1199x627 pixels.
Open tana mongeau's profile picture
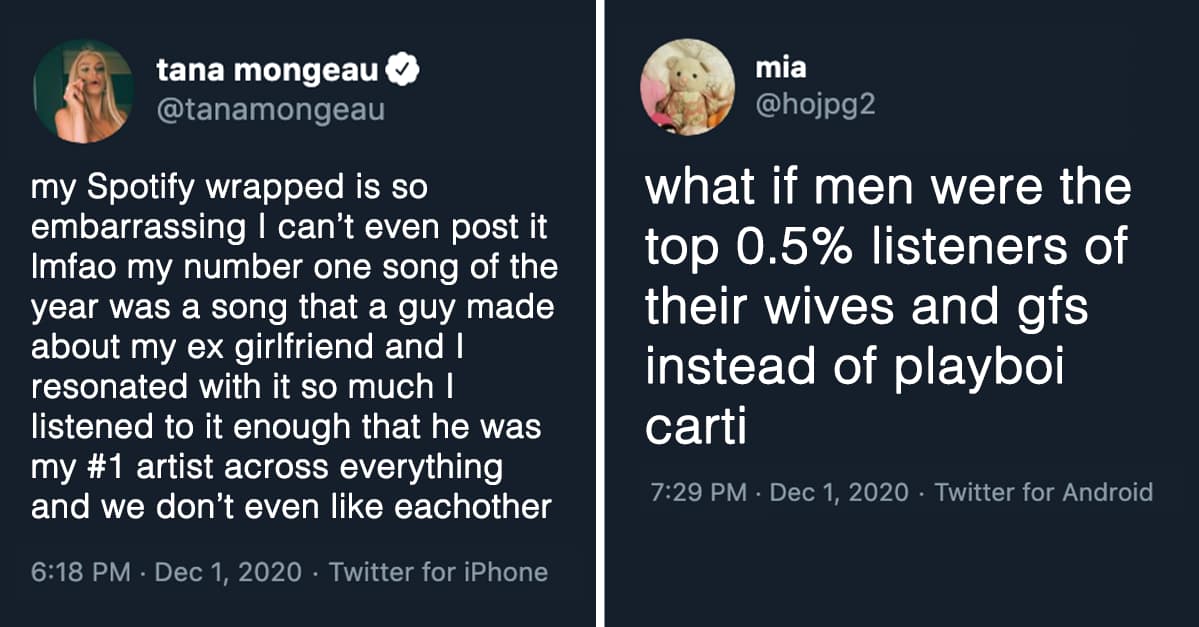click(84, 93)
